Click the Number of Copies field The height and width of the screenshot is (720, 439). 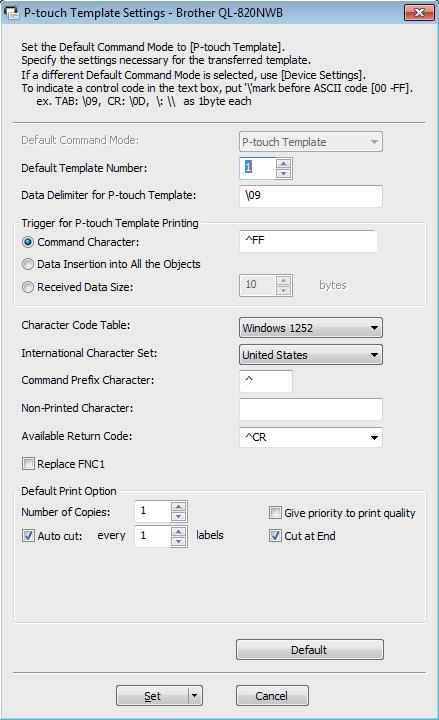click(x=152, y=512)
